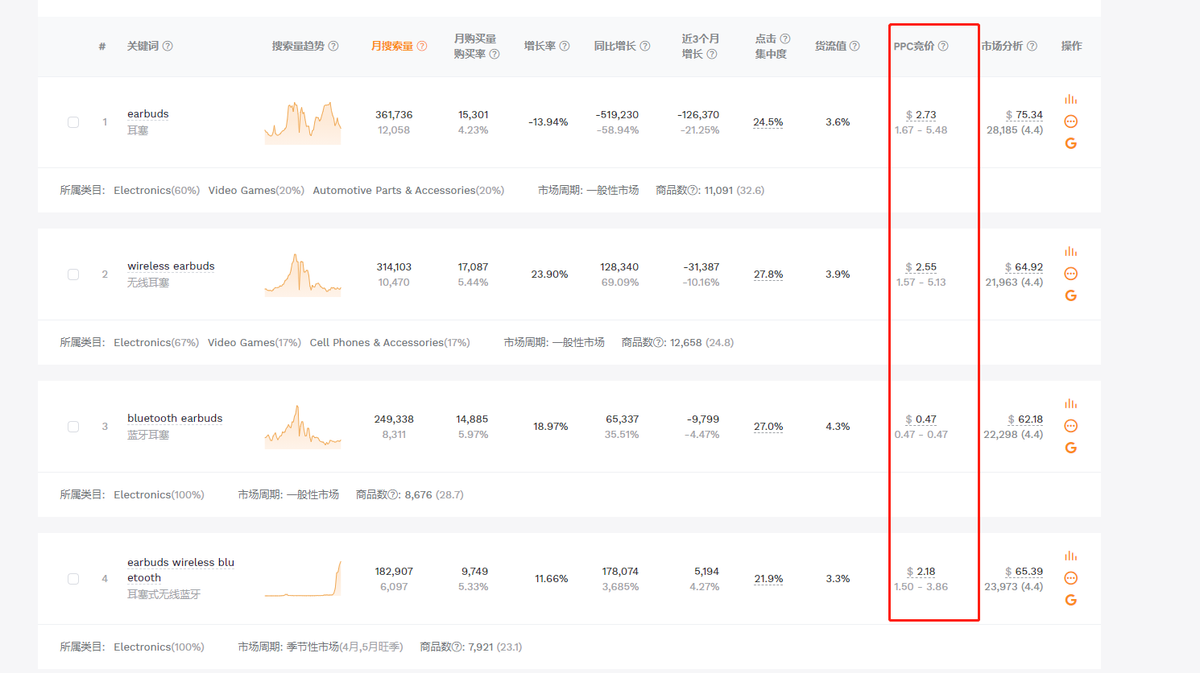Viewport: 1200px width, 673px height.
Task: Open the ellipsis more-options icon for wireless earbuds
Action: tap(1071, 273)
